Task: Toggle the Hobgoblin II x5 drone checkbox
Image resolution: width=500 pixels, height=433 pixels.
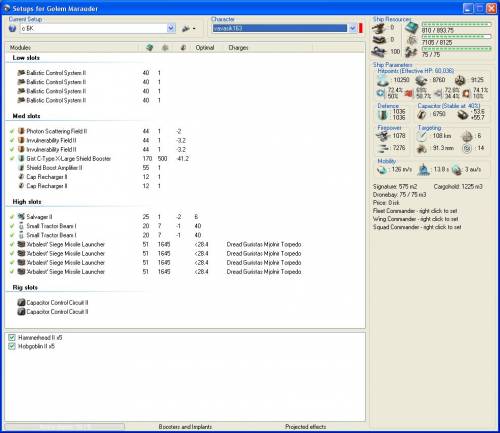Action: [x=12, y=346]
